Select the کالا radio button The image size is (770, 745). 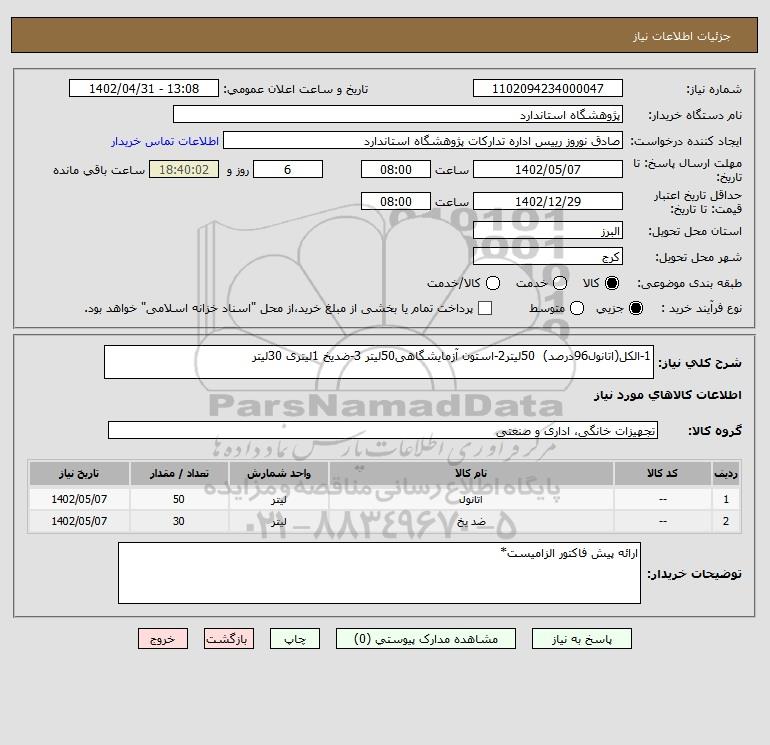tap(612, 283)
